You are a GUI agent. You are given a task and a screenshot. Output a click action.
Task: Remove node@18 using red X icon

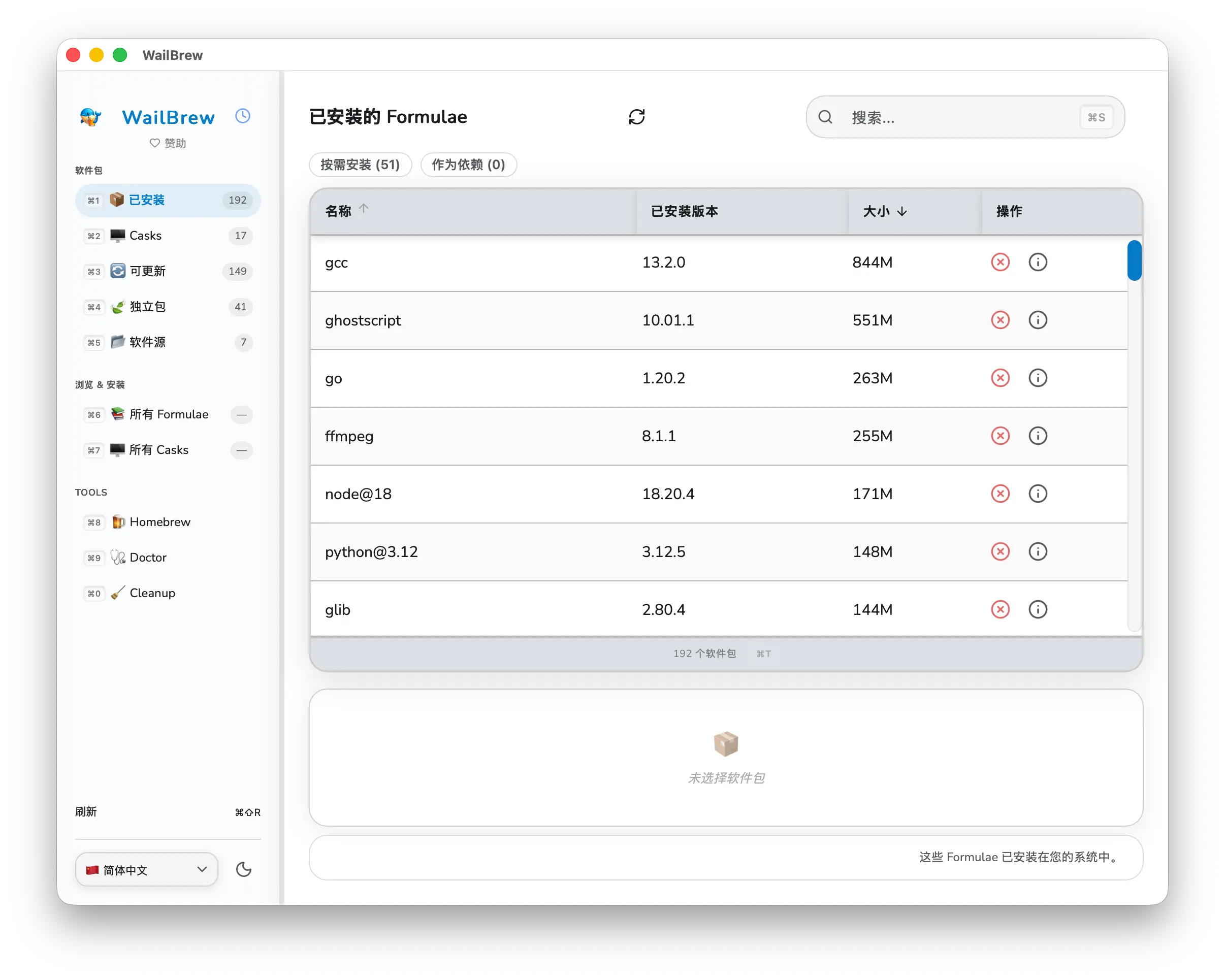[x=1000, y=494]
